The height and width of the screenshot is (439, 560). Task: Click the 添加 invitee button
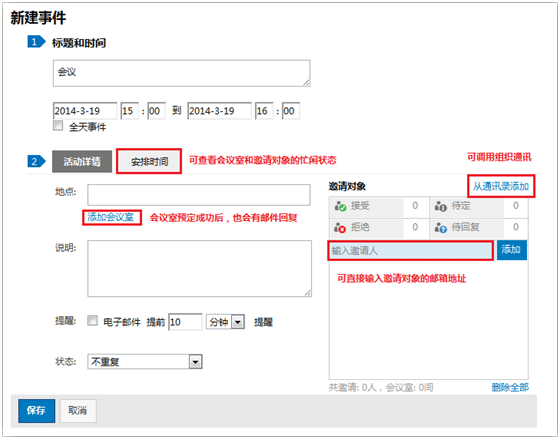click(x=511, y=250)
